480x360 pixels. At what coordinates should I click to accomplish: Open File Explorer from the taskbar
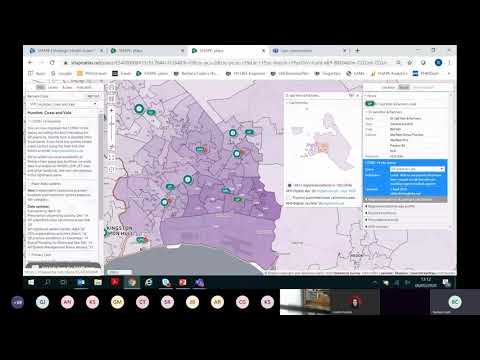pos(98,283)
